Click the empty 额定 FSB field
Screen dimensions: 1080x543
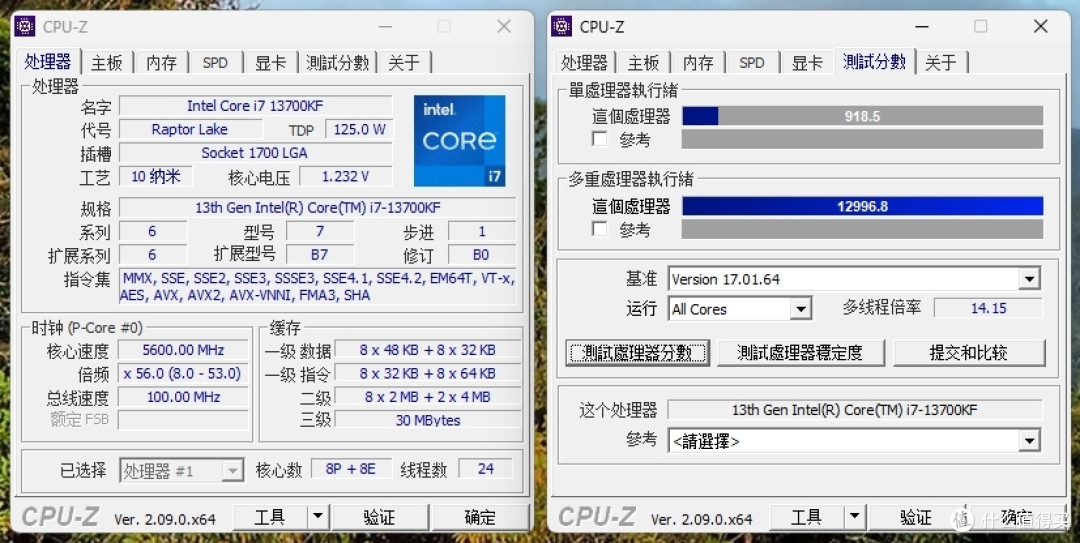pyautogui.click(x=183, y=420)
